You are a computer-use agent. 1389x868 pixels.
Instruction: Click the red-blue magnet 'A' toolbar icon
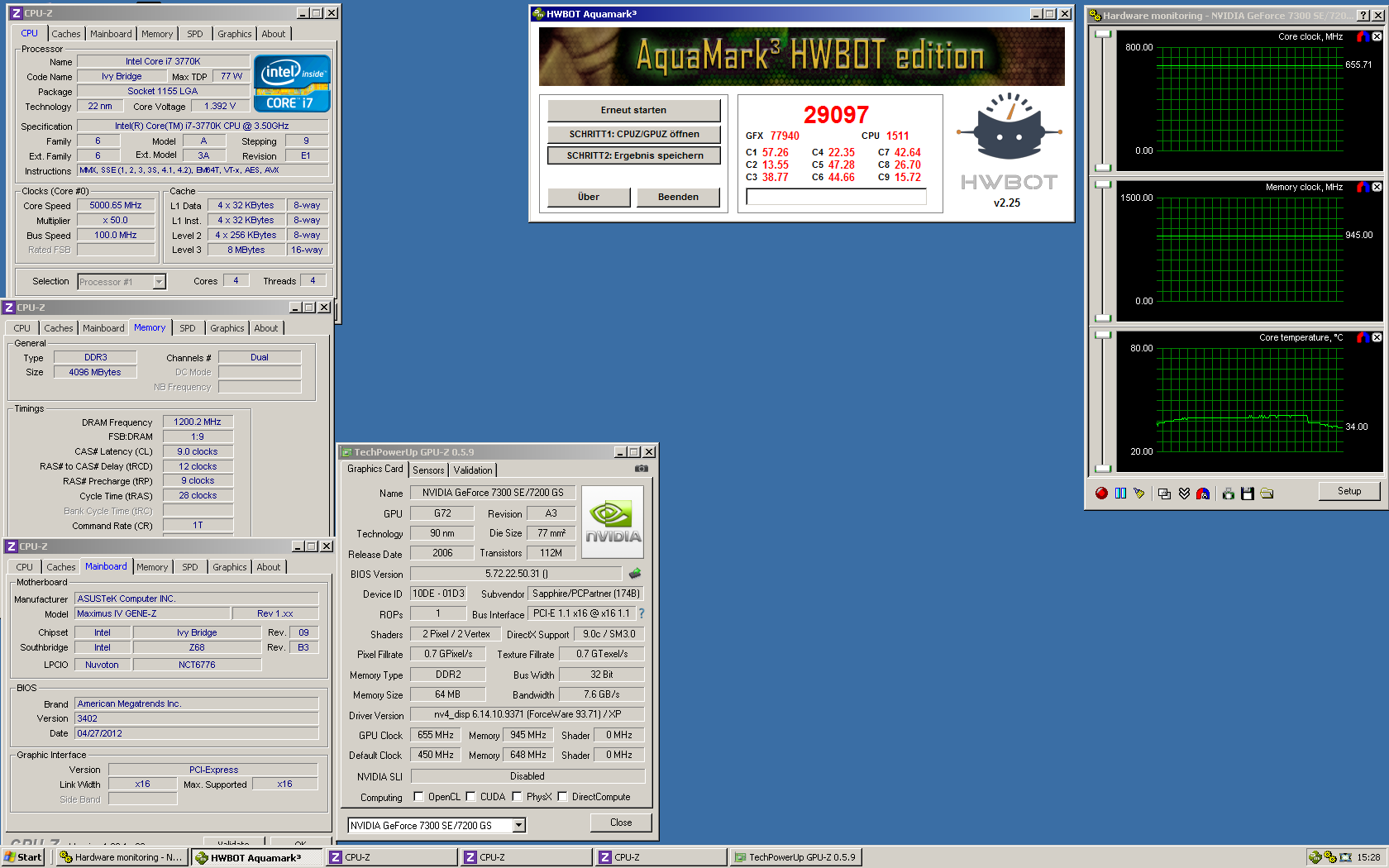[x=1203, y=494]
